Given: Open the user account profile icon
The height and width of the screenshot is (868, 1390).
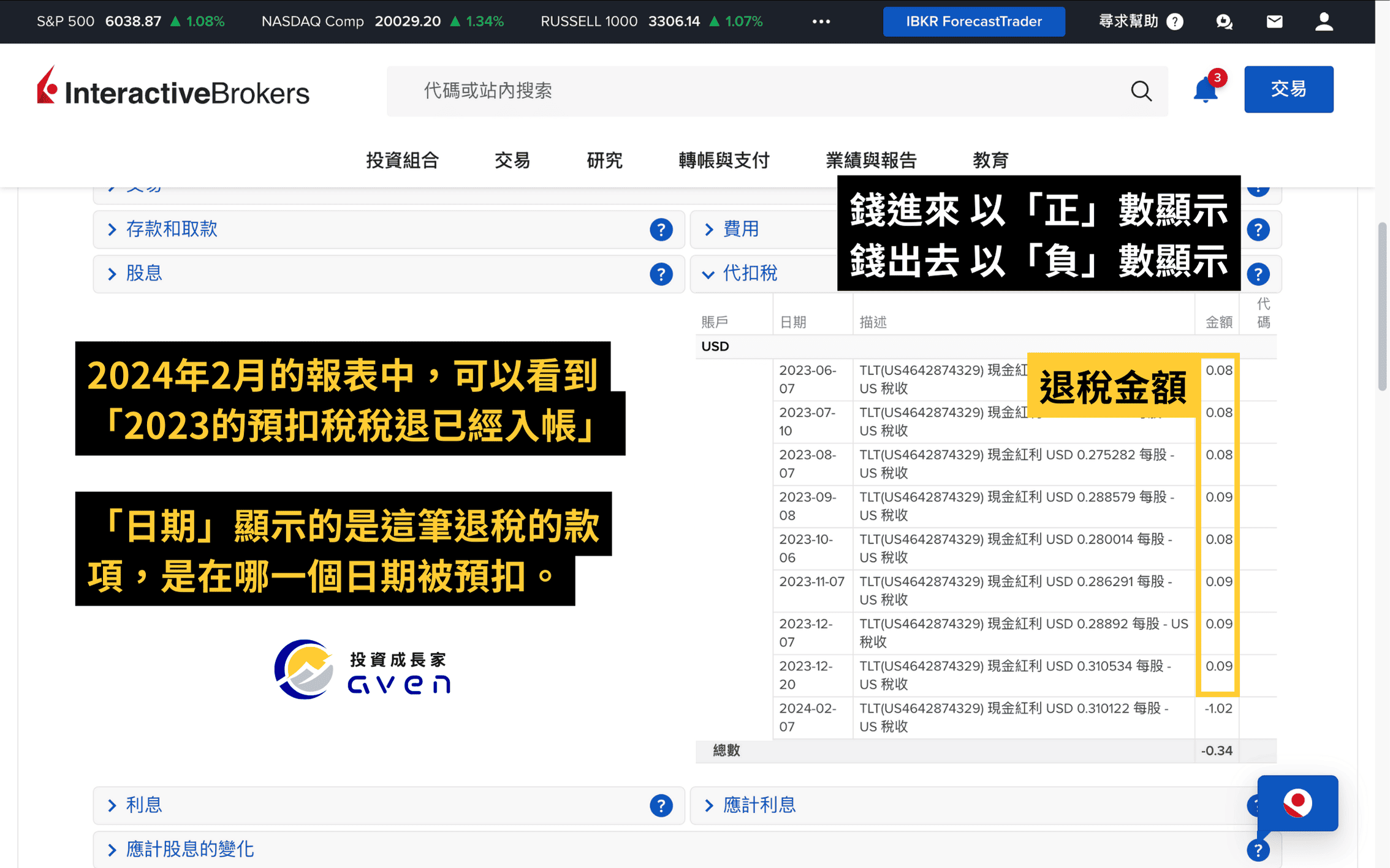Looking at the screenshot, I should pos(1324,21).
